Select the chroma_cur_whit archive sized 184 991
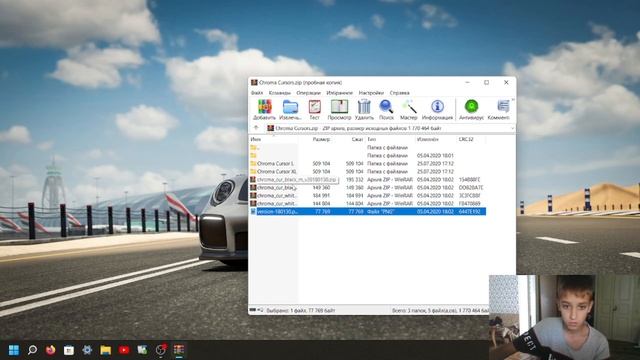 tap(277, 196)
